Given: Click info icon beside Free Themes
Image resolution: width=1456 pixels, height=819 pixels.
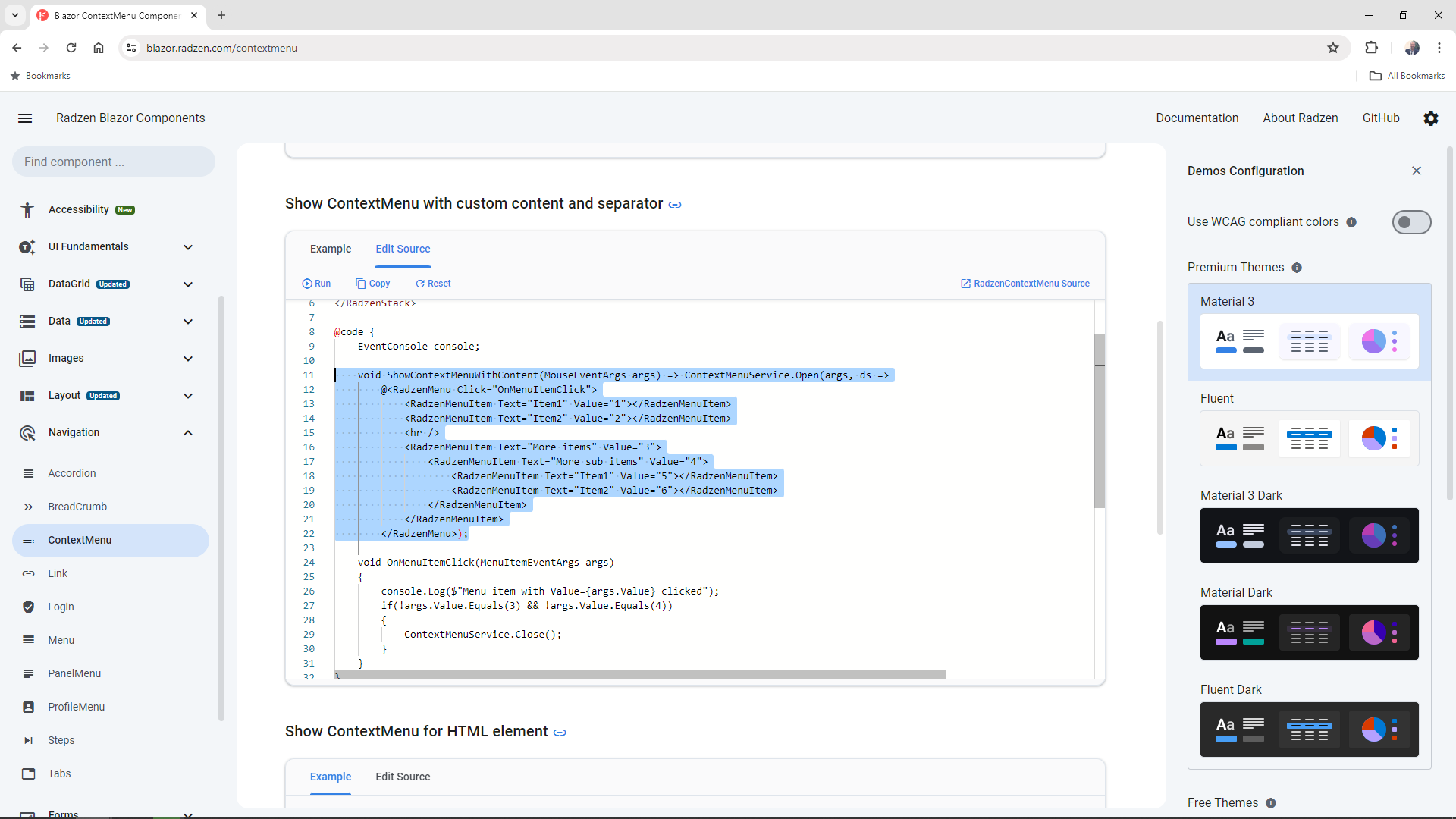Looking at the screenshot, I should tap(1271, 803).
